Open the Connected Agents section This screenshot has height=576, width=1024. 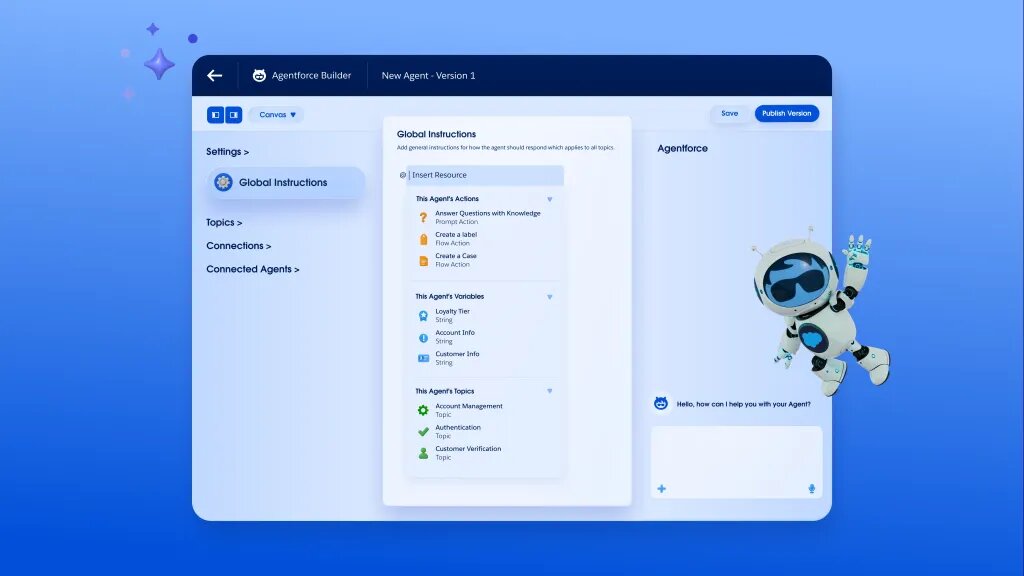pyautogui.click(x=252, y=268)
